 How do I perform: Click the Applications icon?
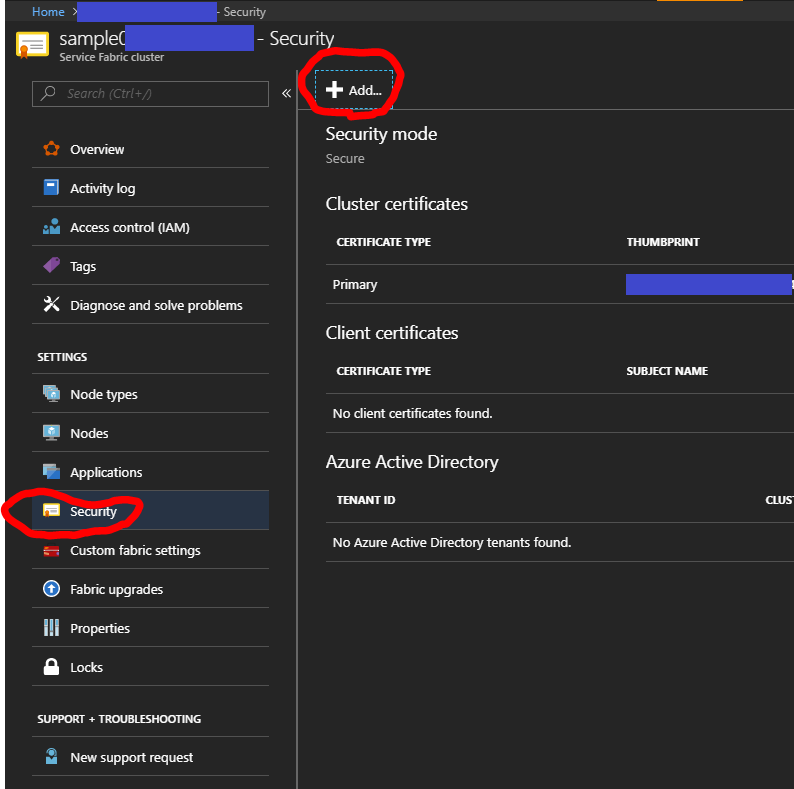click(x=51, y=471)
